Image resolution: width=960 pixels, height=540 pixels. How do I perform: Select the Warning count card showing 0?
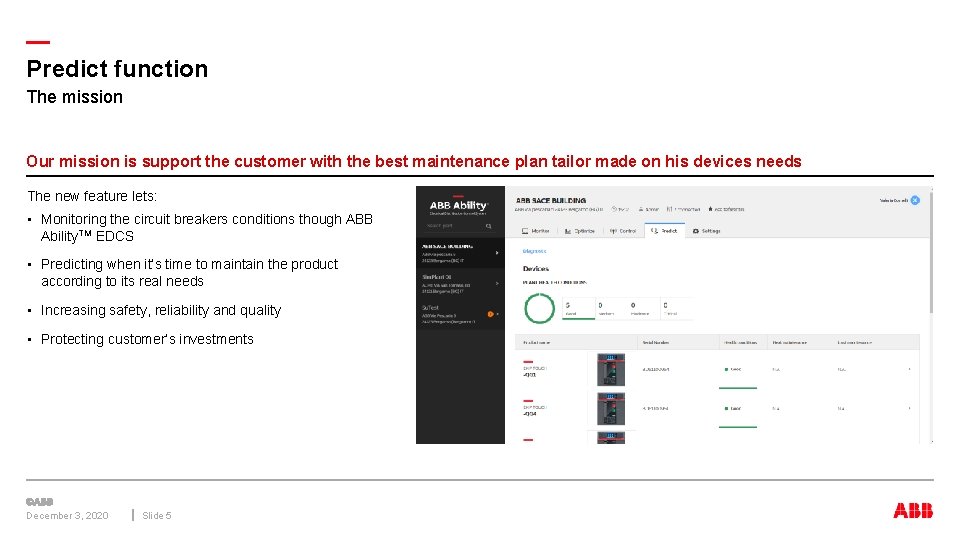(611, 309)
